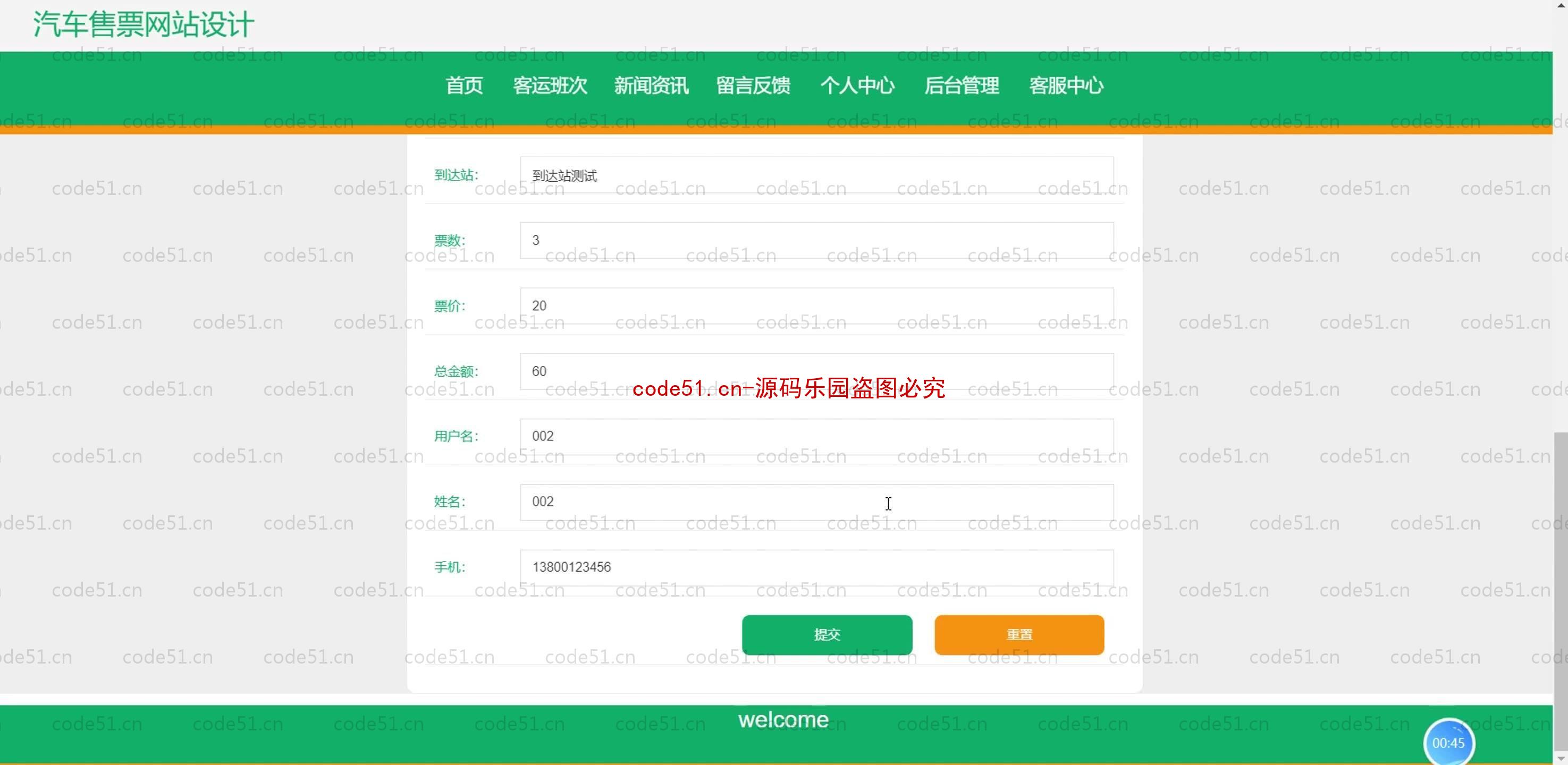Screen dimensions: 1568x765
Task: Click the 到达站: label text
Action: point(456,175)
